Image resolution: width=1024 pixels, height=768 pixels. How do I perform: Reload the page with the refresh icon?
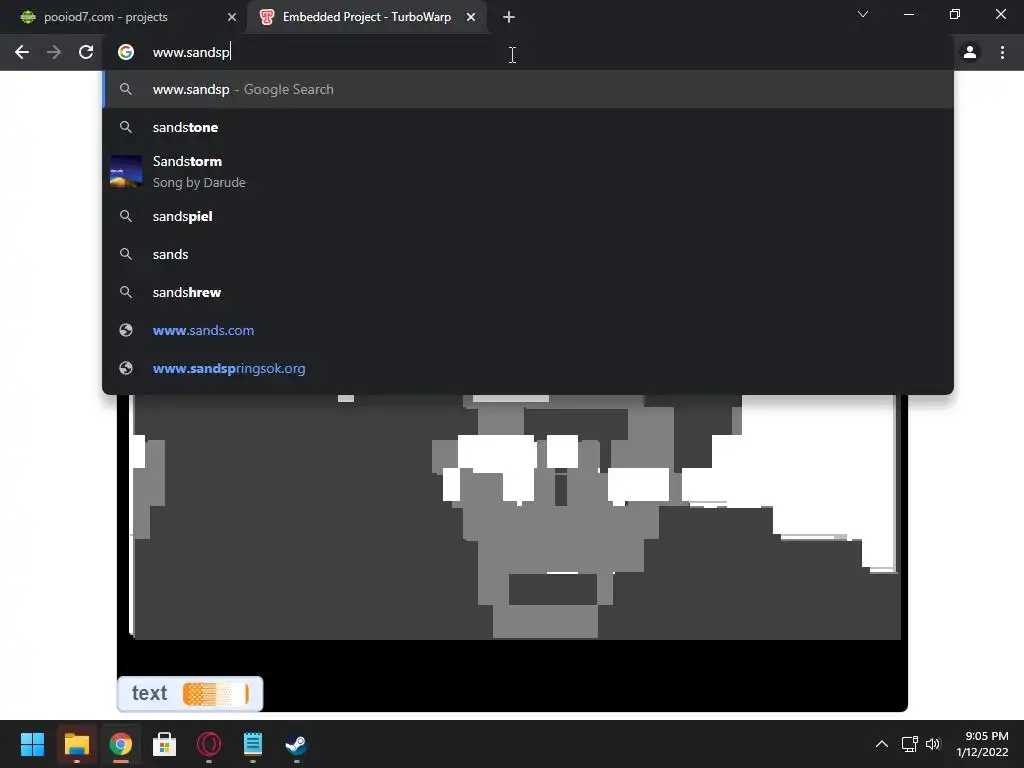point(86,52)
